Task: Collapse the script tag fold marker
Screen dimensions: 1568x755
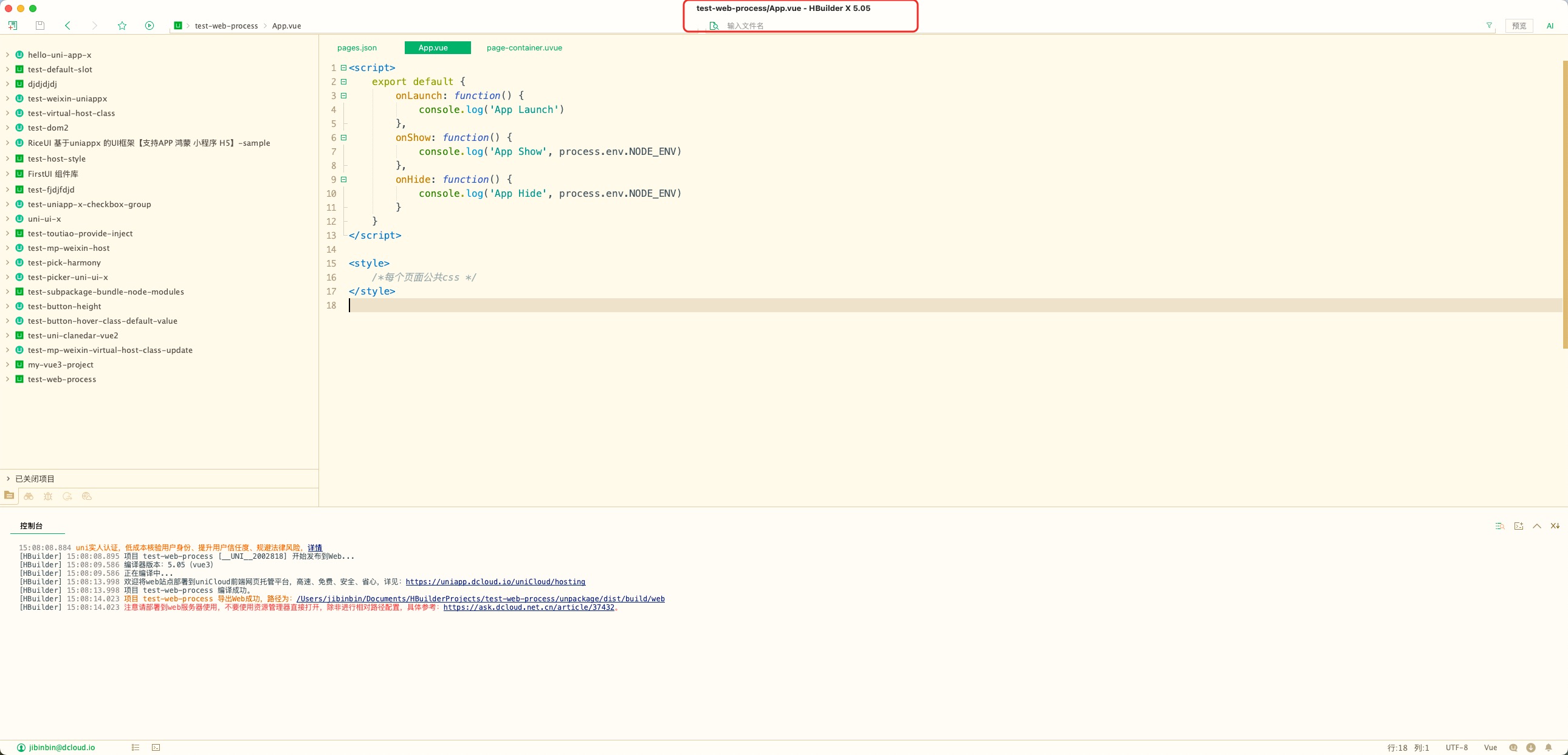Action: (x=343, y=67)
